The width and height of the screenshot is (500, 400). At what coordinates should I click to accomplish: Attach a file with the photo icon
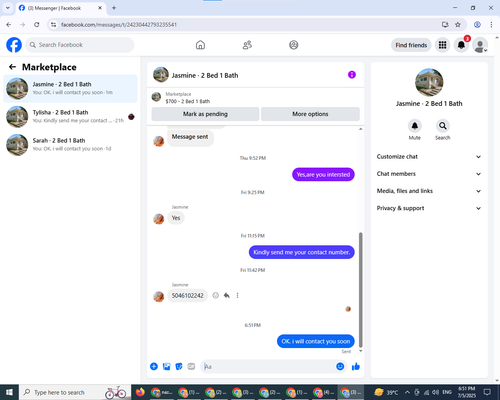click(x=166, y=367)
